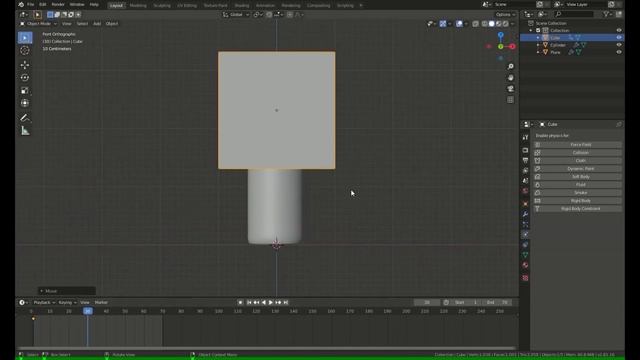Hide the Collection in outliner
Image resolution: width=640 pixels, height=360 pixels.
(619, 30)
